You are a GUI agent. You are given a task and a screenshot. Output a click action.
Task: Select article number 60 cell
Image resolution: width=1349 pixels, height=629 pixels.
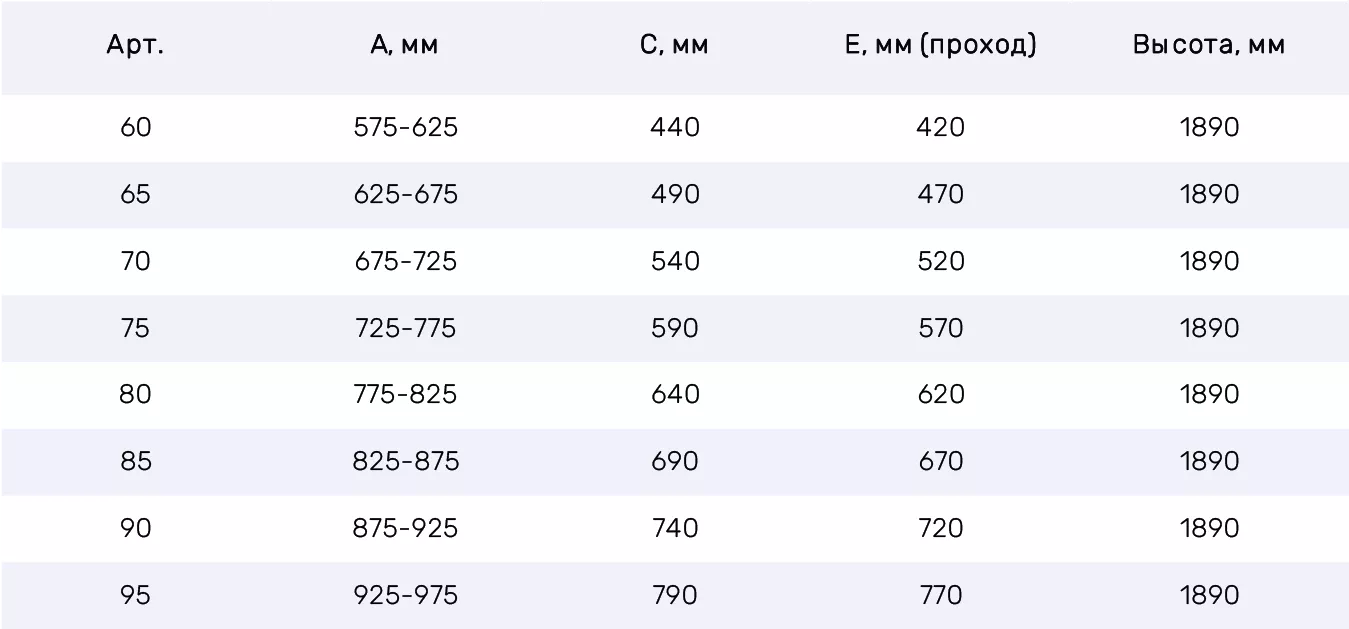135,128
